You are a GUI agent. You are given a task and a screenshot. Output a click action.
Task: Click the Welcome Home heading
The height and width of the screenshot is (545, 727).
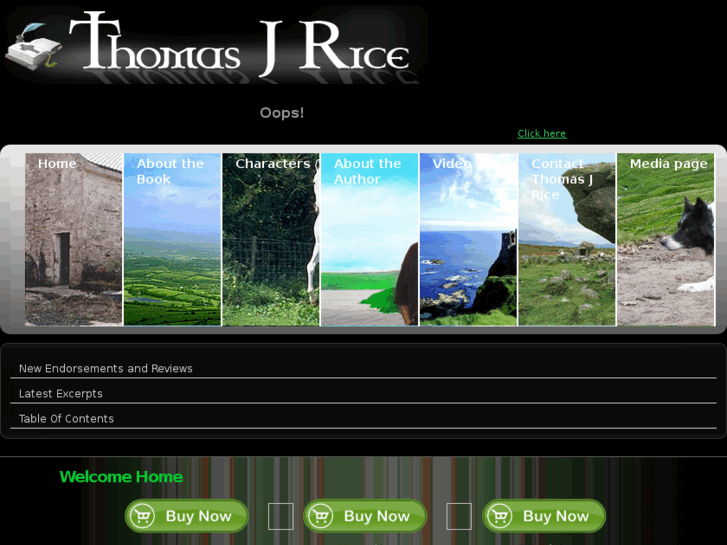click(x=121, y=477)
